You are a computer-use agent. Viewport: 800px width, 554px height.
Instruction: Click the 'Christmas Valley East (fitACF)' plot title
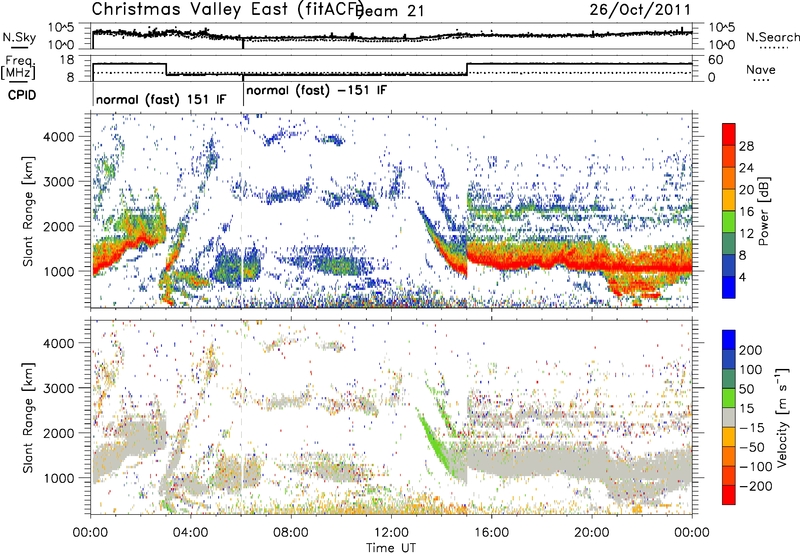click(228, 10)
